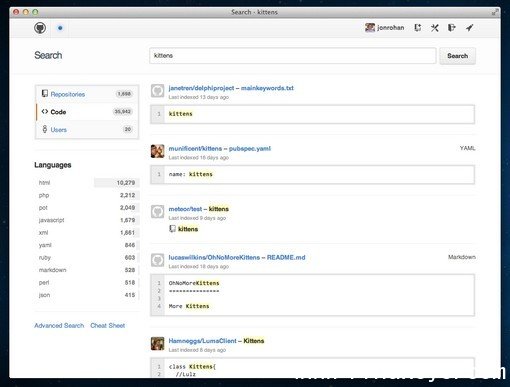The height and width of the screenshot is (387, 510).
Task: Select the Repositories search tab
Action: tap(87, 94)
